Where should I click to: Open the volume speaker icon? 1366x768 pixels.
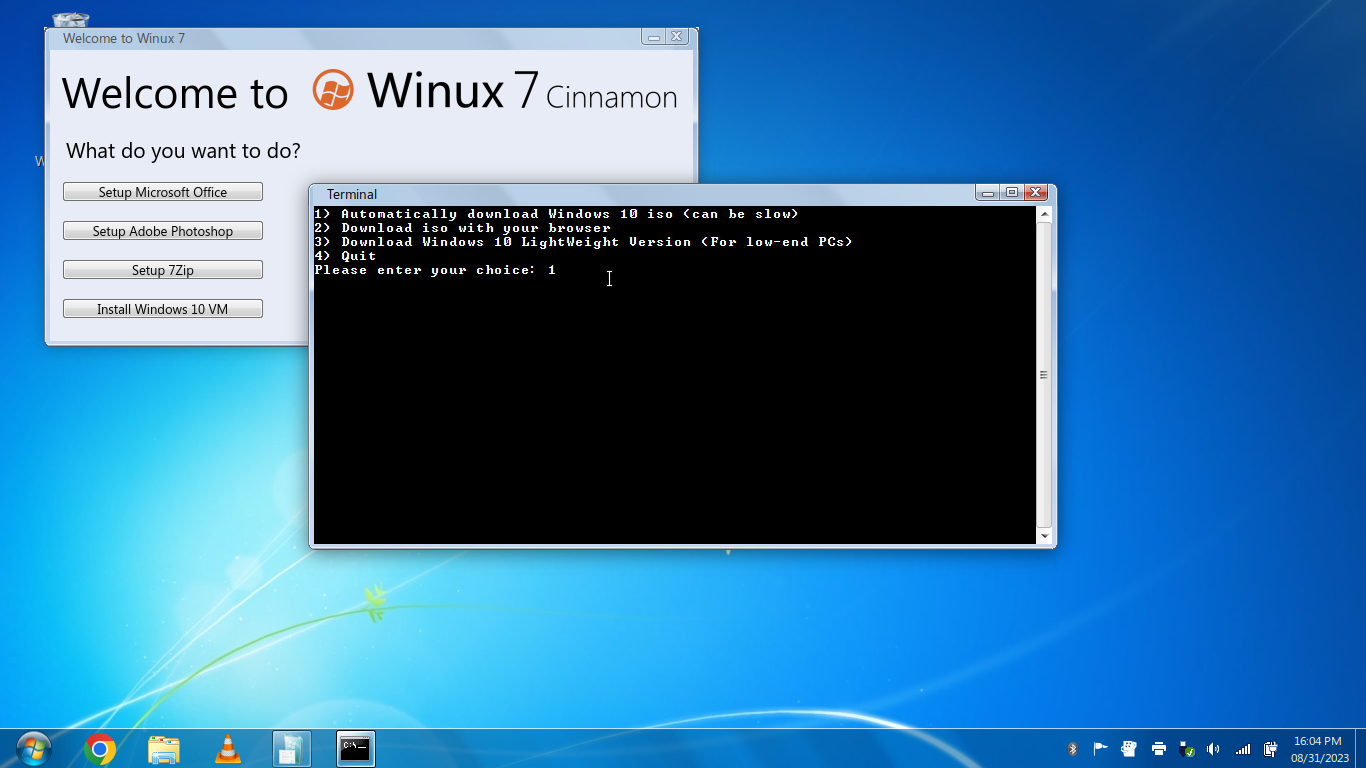point(1214,749)
